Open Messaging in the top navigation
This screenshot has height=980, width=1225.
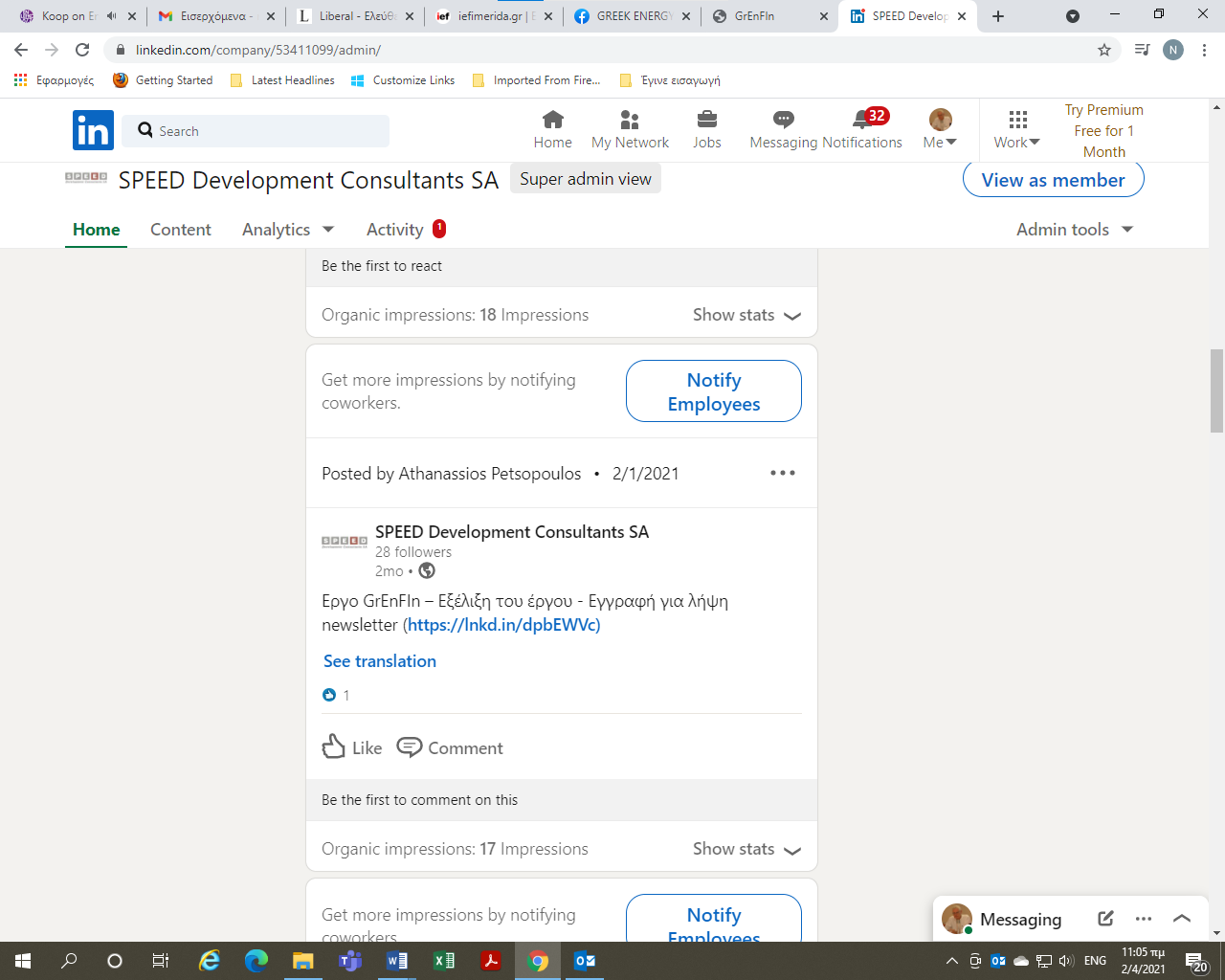tap(784, 130)
